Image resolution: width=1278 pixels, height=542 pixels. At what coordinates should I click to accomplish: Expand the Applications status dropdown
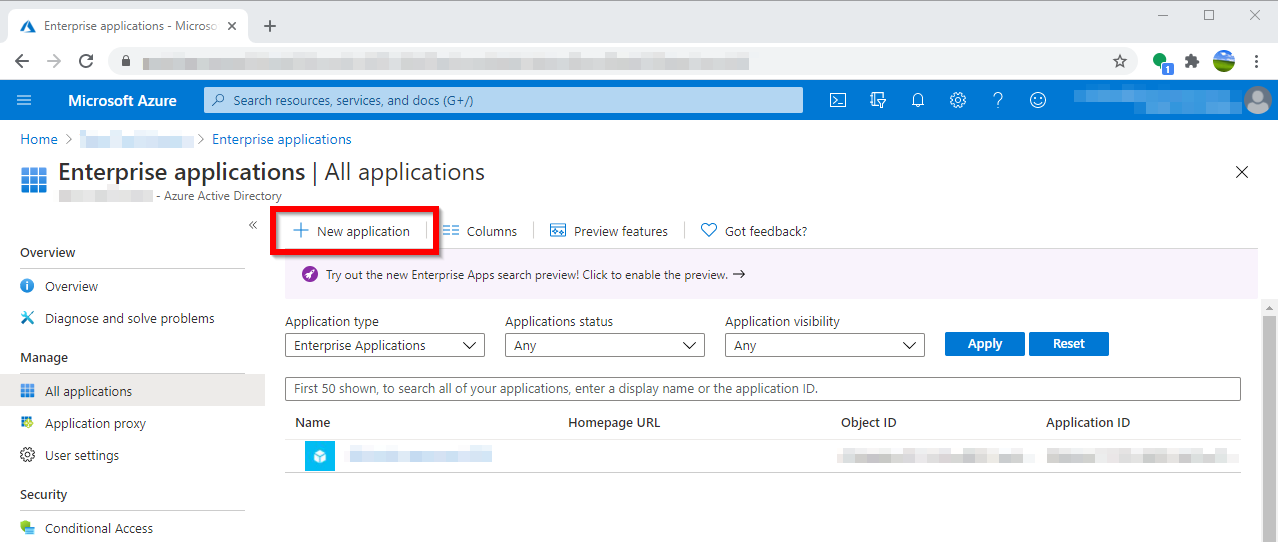(x=604, y=345)
